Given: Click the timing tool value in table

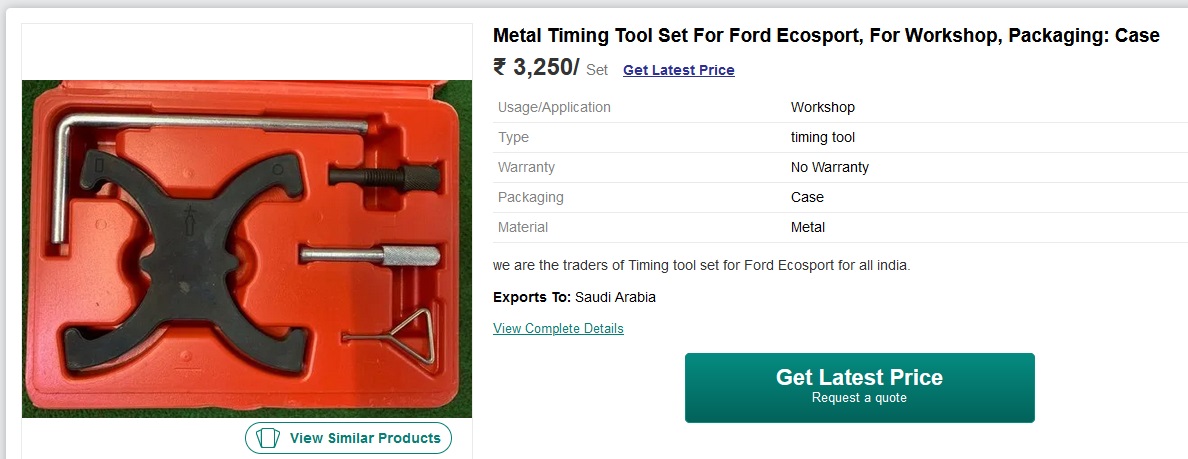Looking at the screenshot, I should (823, 137).
